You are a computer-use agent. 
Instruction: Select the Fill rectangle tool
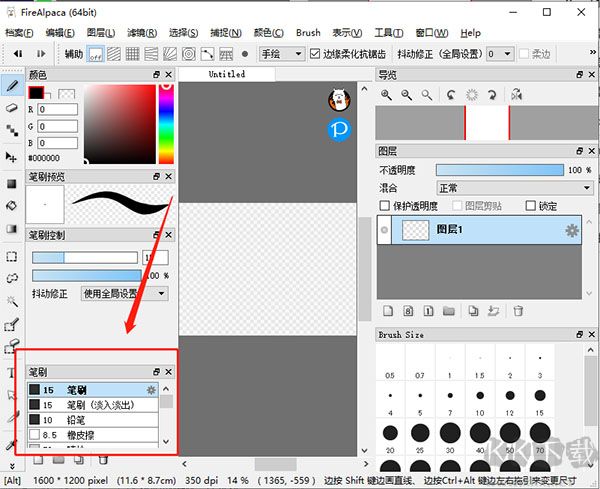[11, 184]
